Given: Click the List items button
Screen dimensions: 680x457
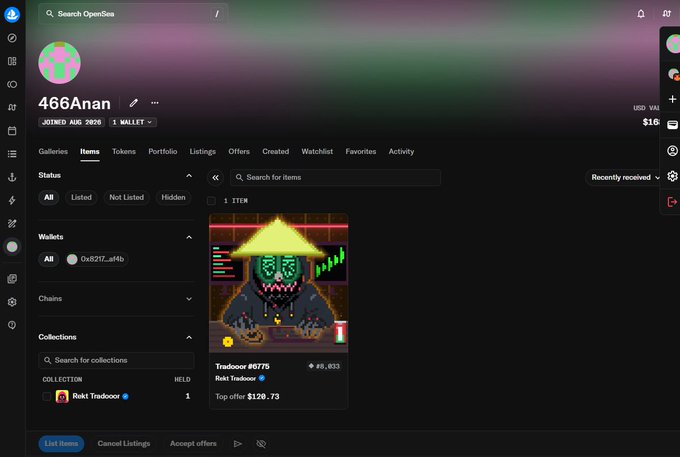Looking at the screenshot, I should pos(61,444).
